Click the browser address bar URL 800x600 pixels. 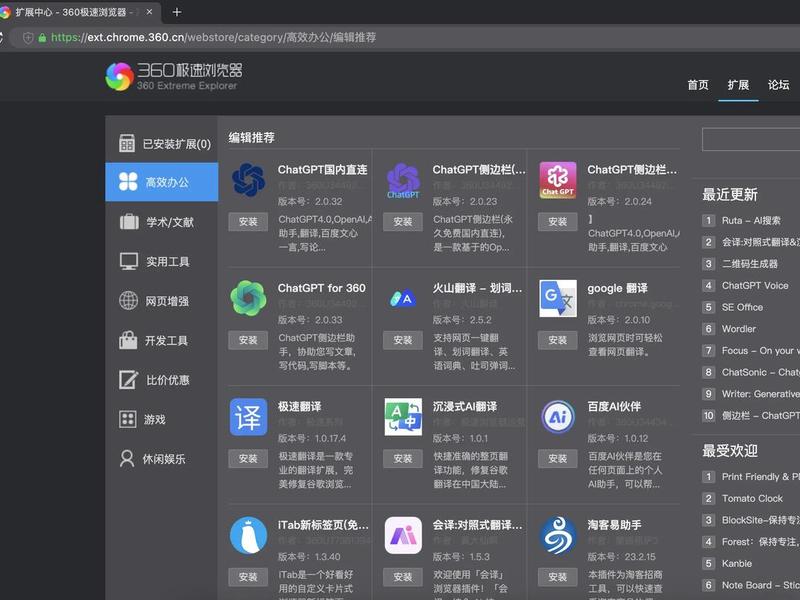point(214,38)
